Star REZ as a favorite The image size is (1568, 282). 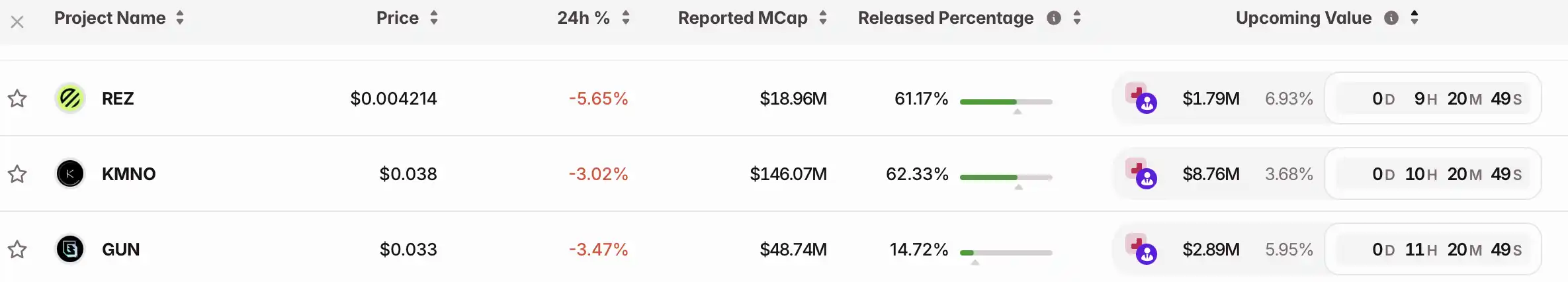[x=17, y=99]
